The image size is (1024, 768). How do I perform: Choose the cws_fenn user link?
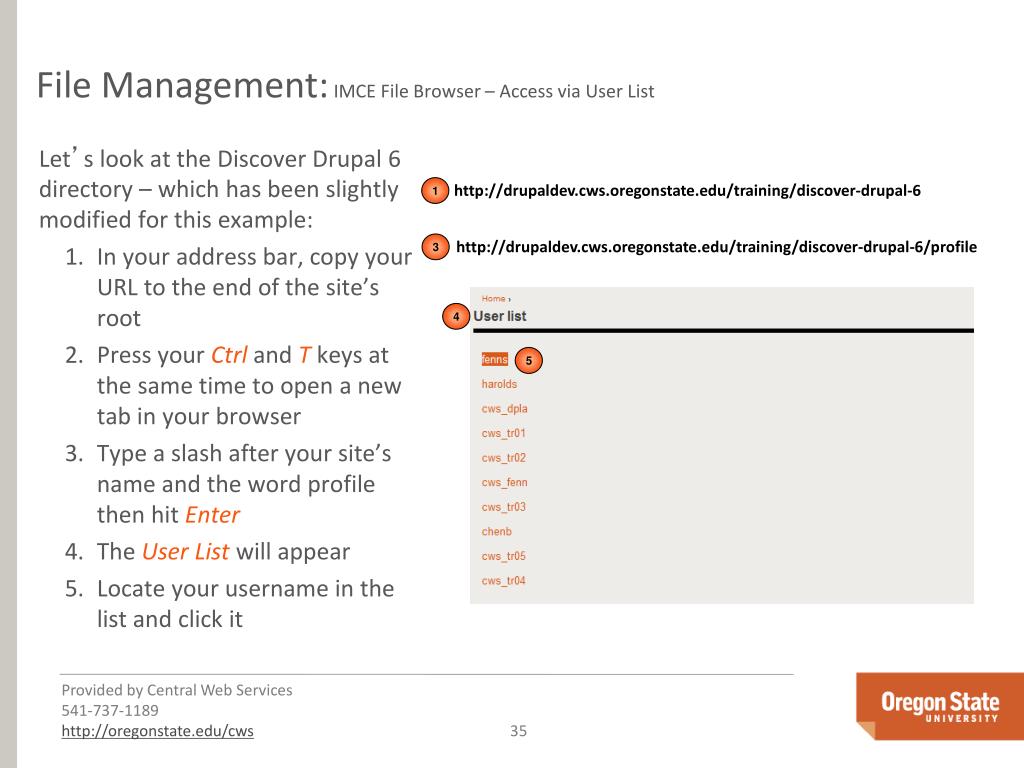coord(504,483)
